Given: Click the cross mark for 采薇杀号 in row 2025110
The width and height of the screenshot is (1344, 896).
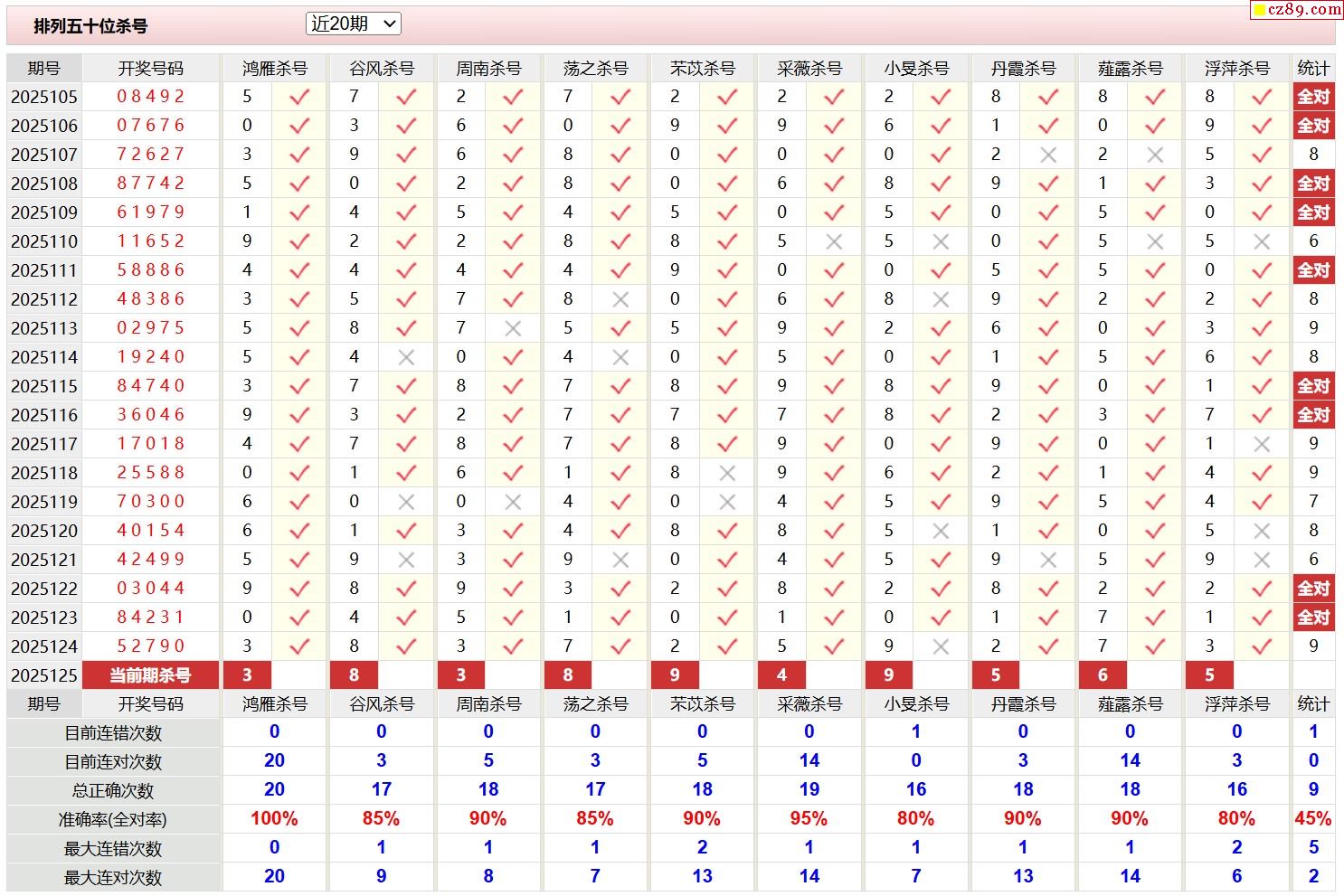Looking at the screenshot, I should pos(834,241).
